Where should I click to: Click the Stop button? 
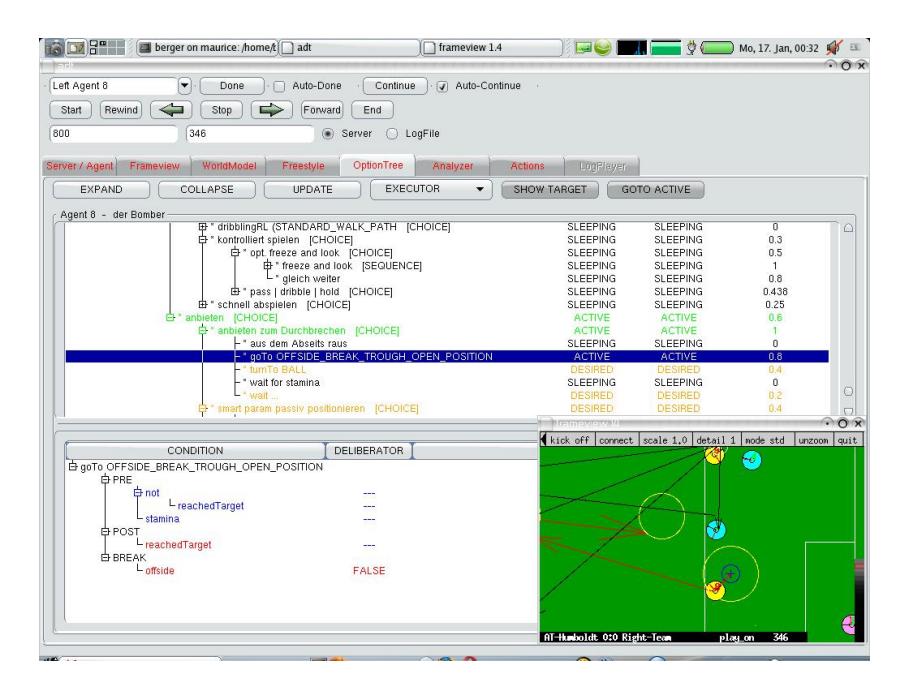click(x=222, y=110)
